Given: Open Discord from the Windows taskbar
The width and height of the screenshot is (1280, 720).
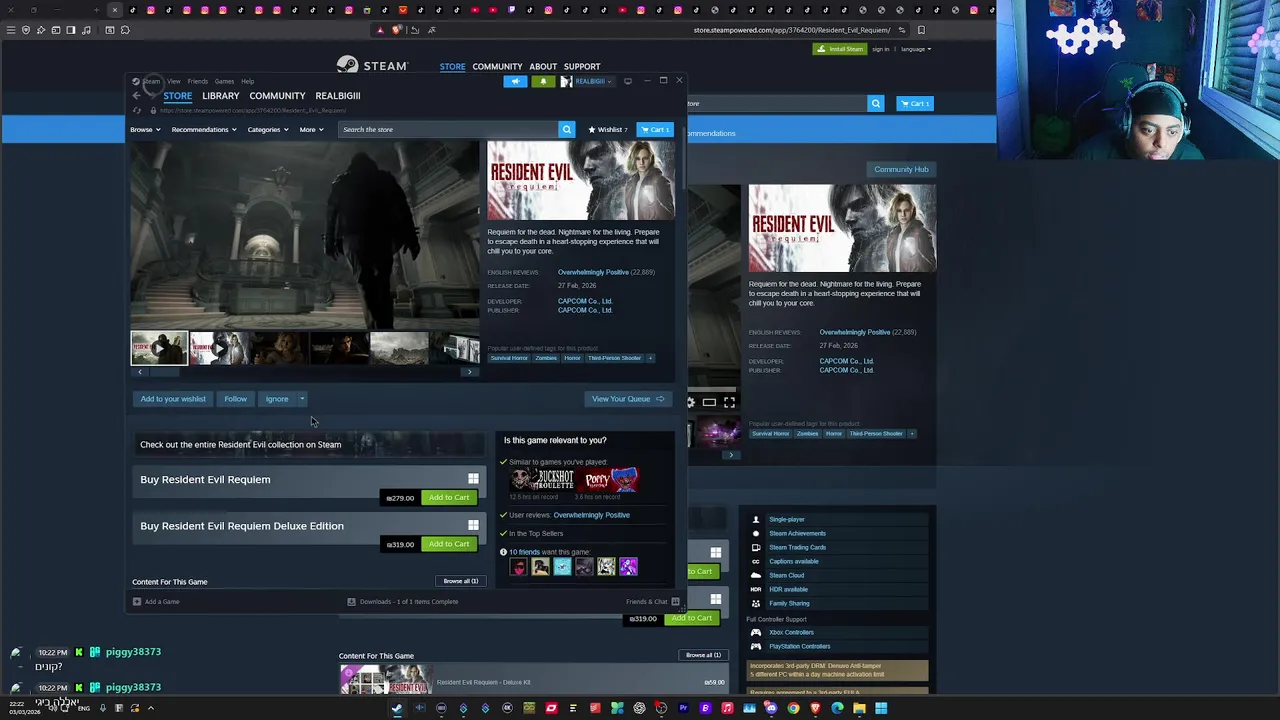Looking at the screenshot, I should (771, 708).
